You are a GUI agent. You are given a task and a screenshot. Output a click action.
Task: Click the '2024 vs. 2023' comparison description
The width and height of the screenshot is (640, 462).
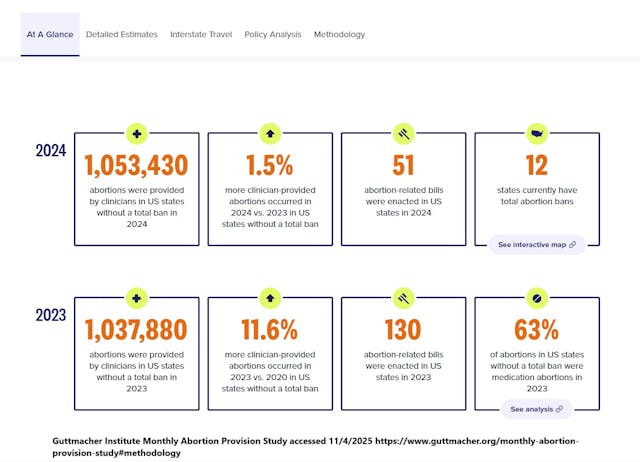pyautogui.click(x=270, y=207)
